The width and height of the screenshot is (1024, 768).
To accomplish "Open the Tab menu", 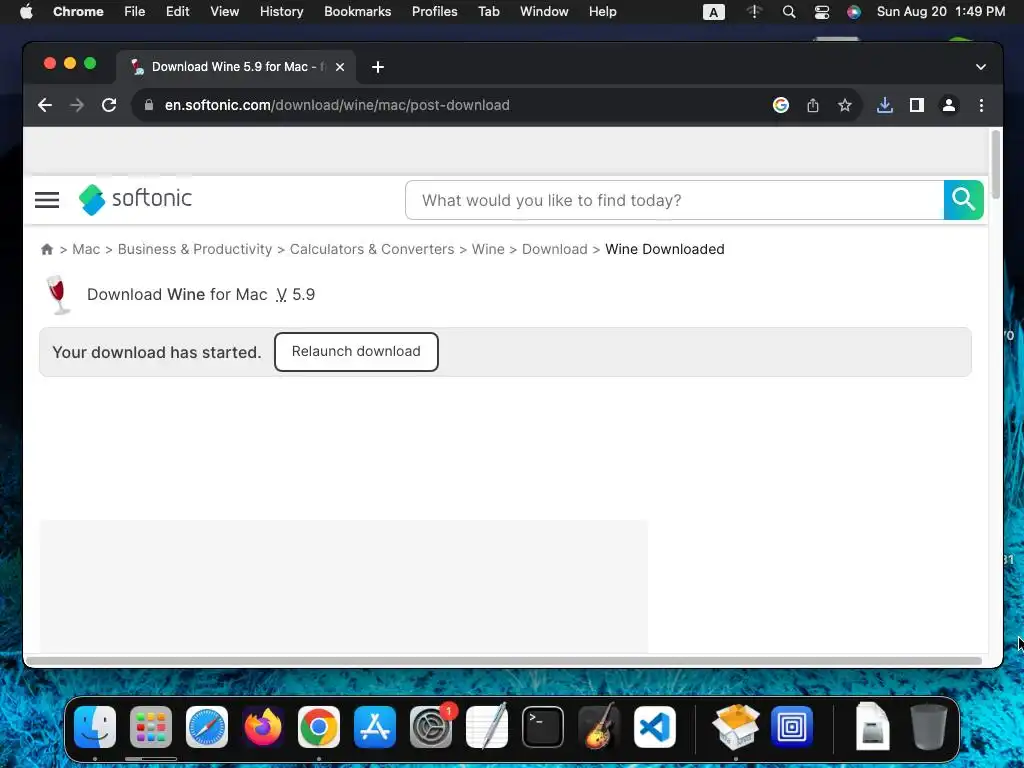I will (488, 12).
